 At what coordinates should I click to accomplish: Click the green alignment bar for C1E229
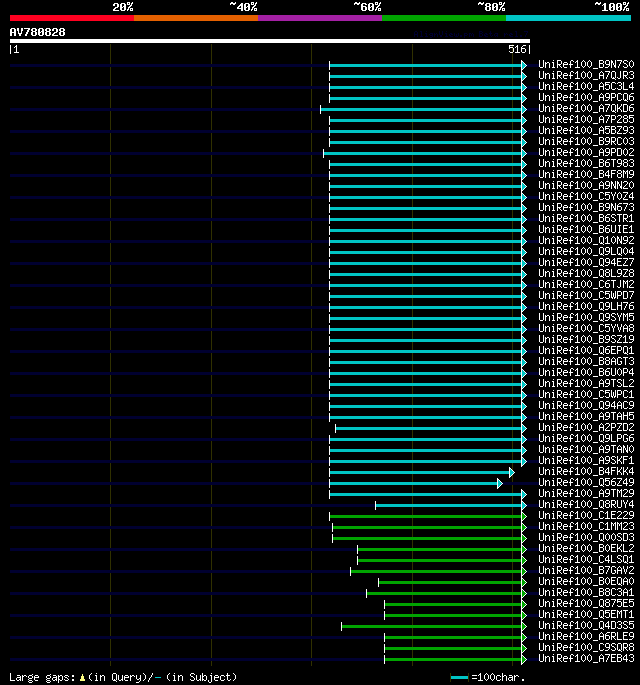click(x=428, y=516)
